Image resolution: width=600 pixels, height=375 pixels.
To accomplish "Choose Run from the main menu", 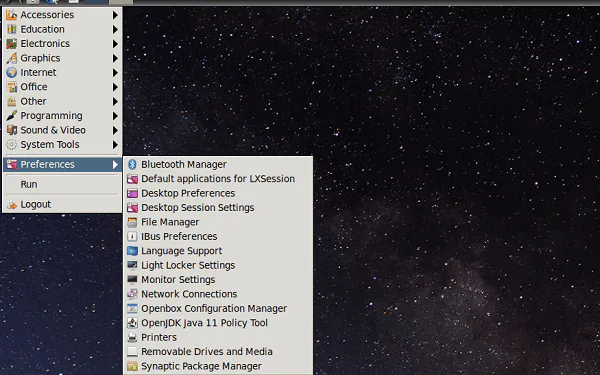I will click(x=62, y=184).
